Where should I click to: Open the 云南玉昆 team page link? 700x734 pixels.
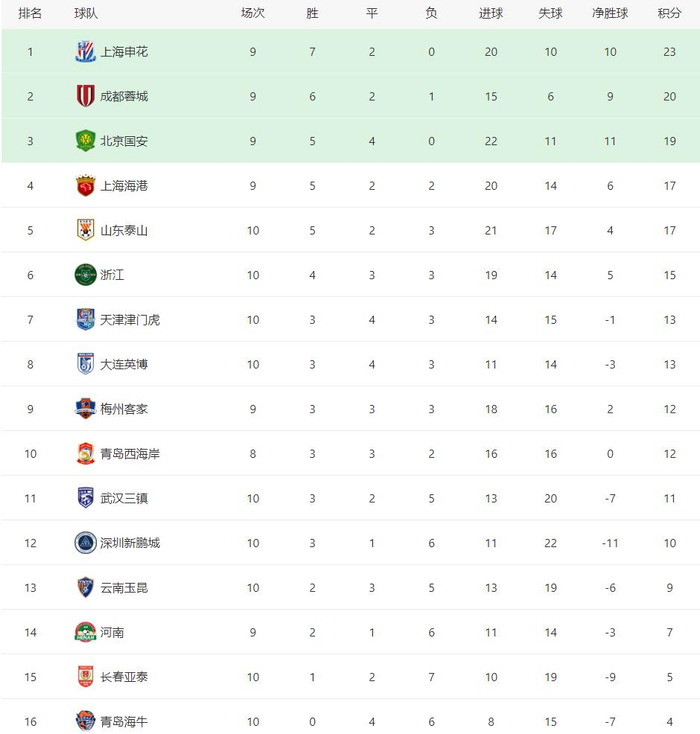click(x=124, y=588)
